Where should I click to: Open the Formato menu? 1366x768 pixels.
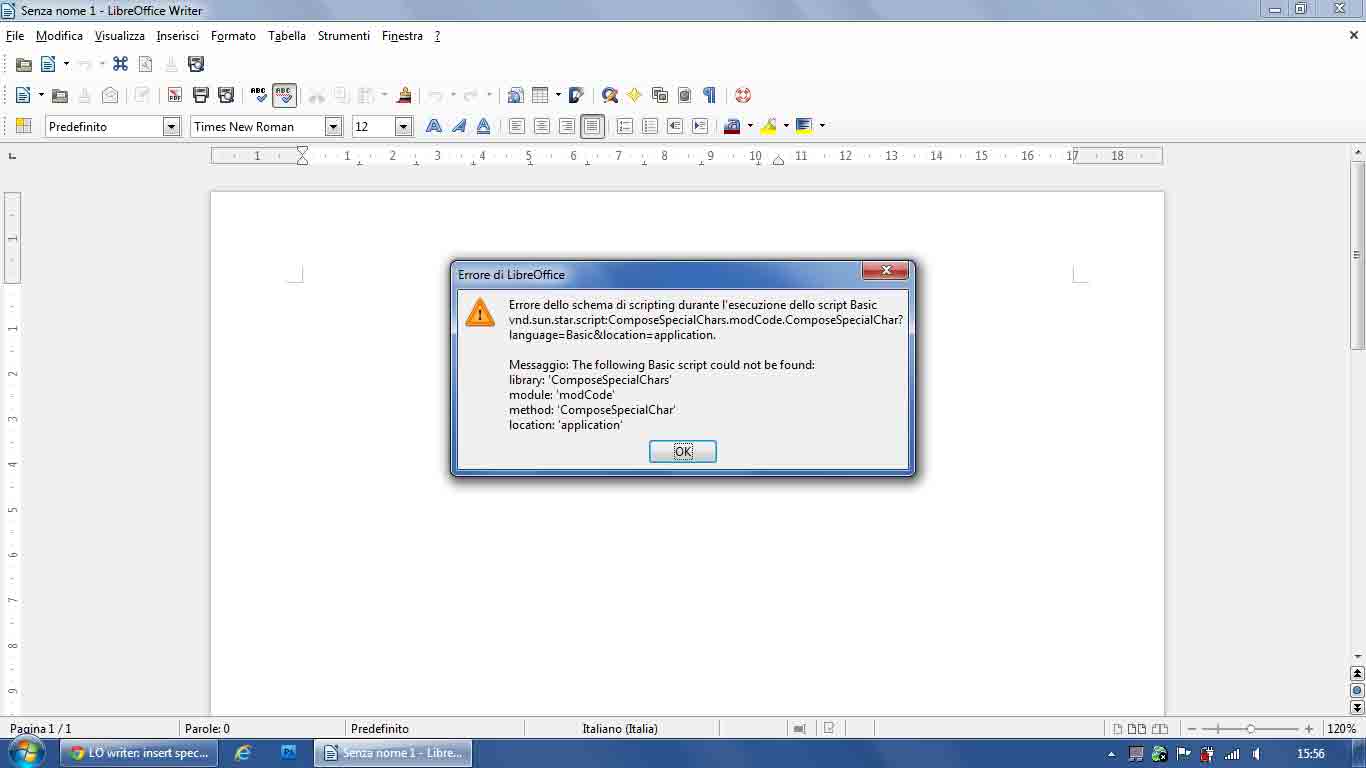[x=233, y=36]
